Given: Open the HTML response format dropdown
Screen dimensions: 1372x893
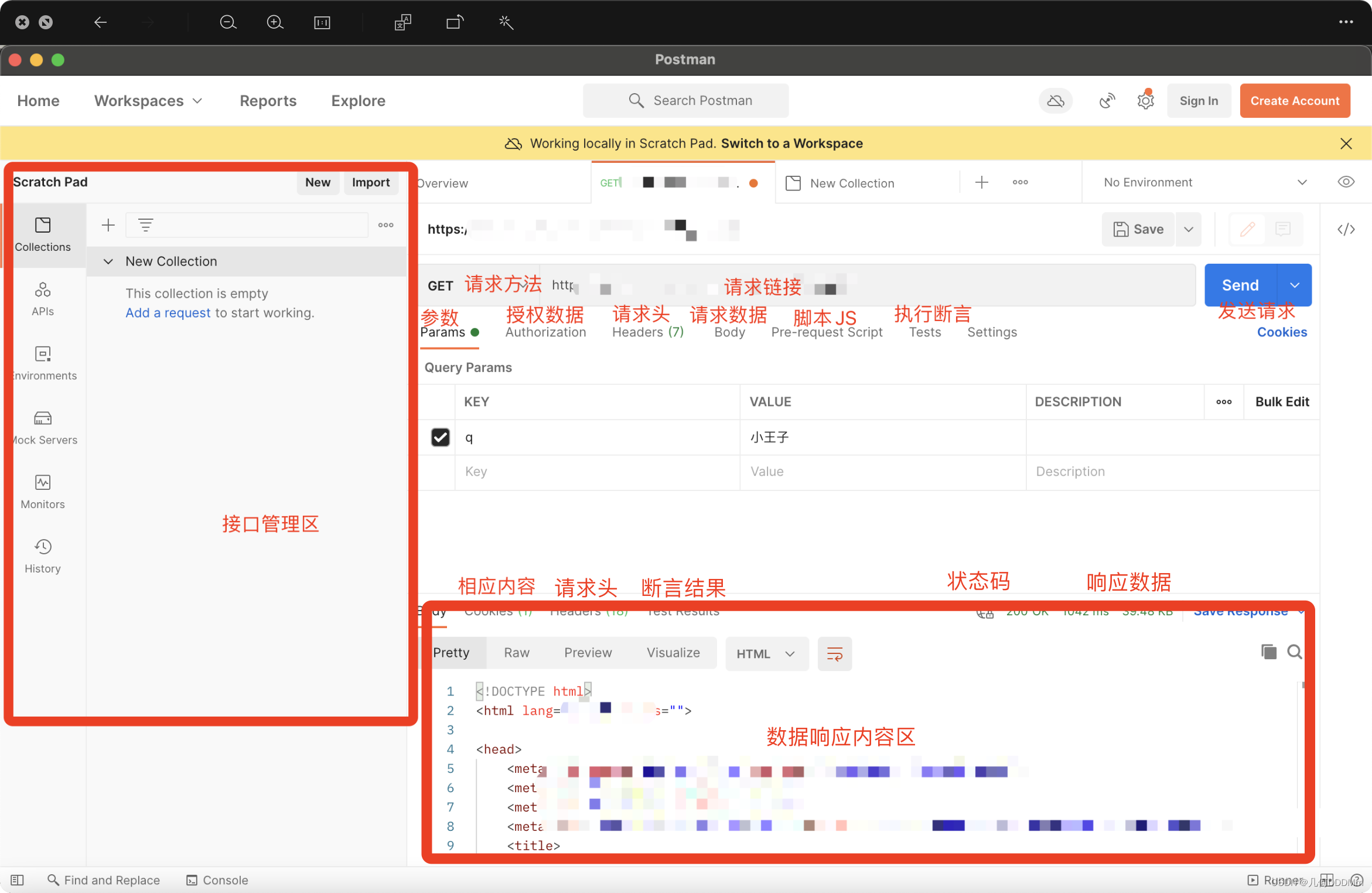Looking at the screenshot, I should tap(766, 653).
